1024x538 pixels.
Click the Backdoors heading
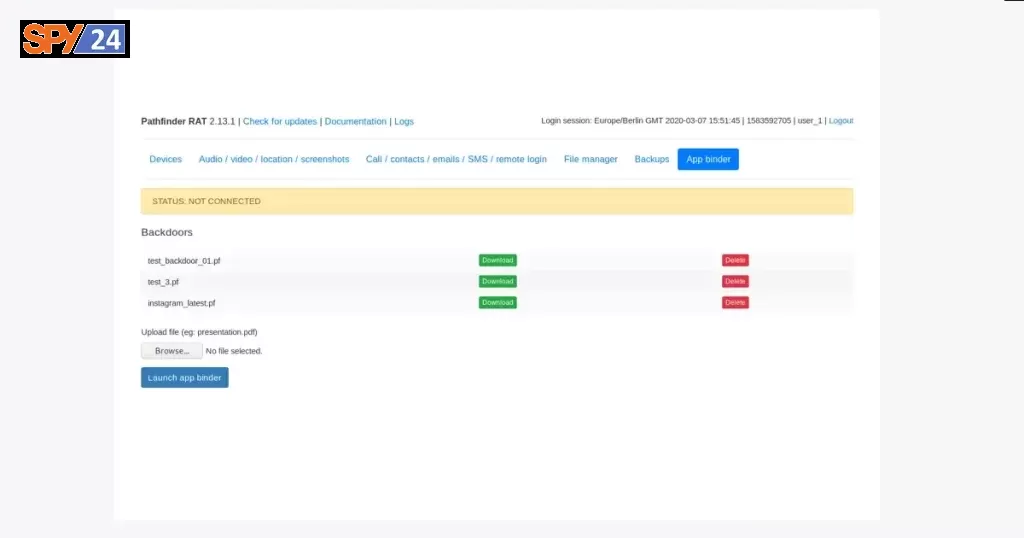point(167,232)
